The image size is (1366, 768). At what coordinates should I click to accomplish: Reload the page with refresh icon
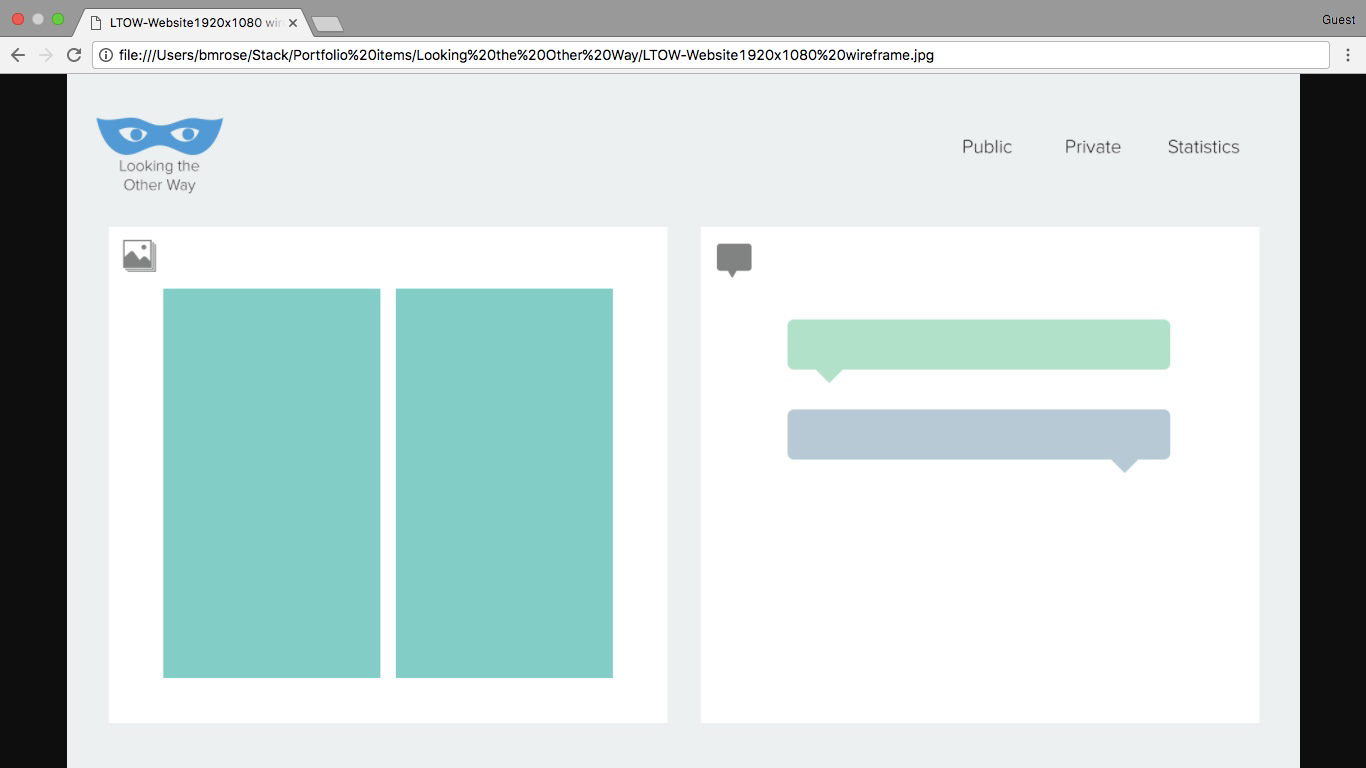pyautogui.click(x=73, y=55)
